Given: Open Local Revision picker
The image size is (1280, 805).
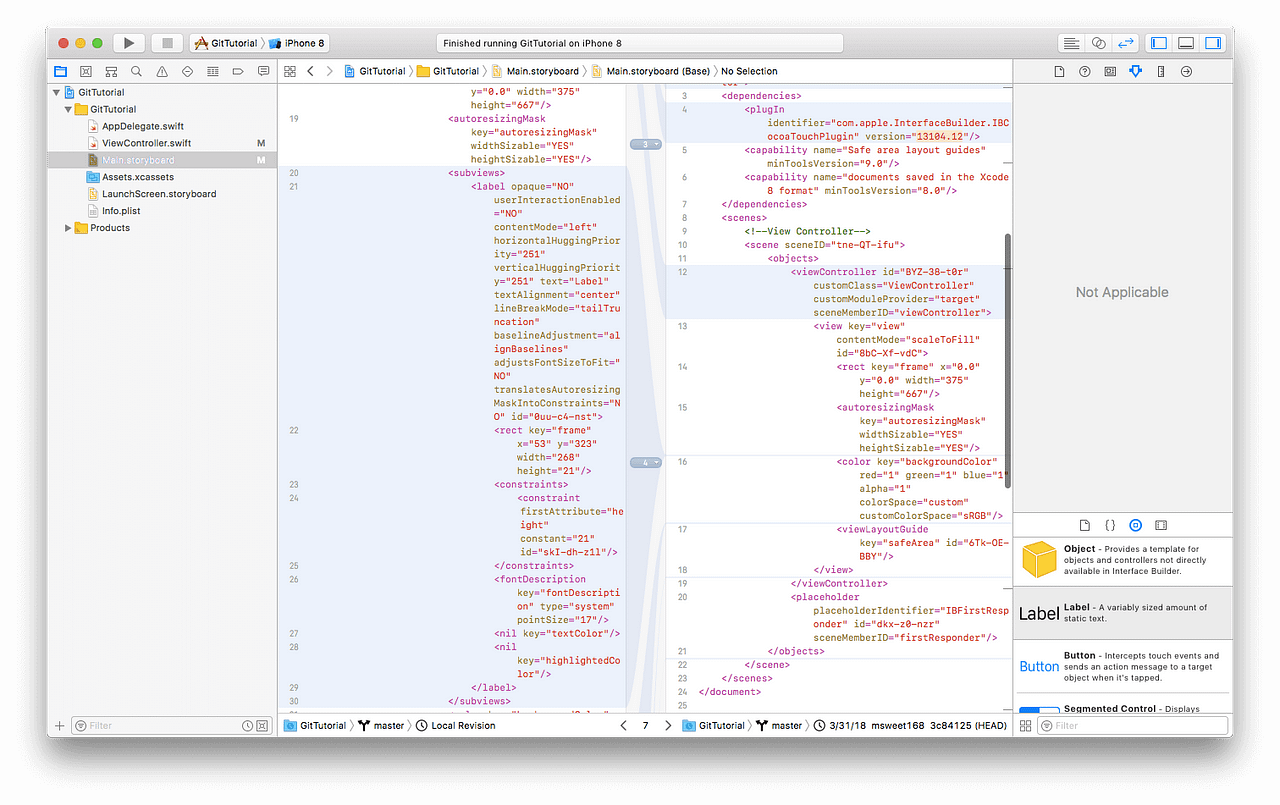Looking at the screenshot, I should tap(456, 726).
